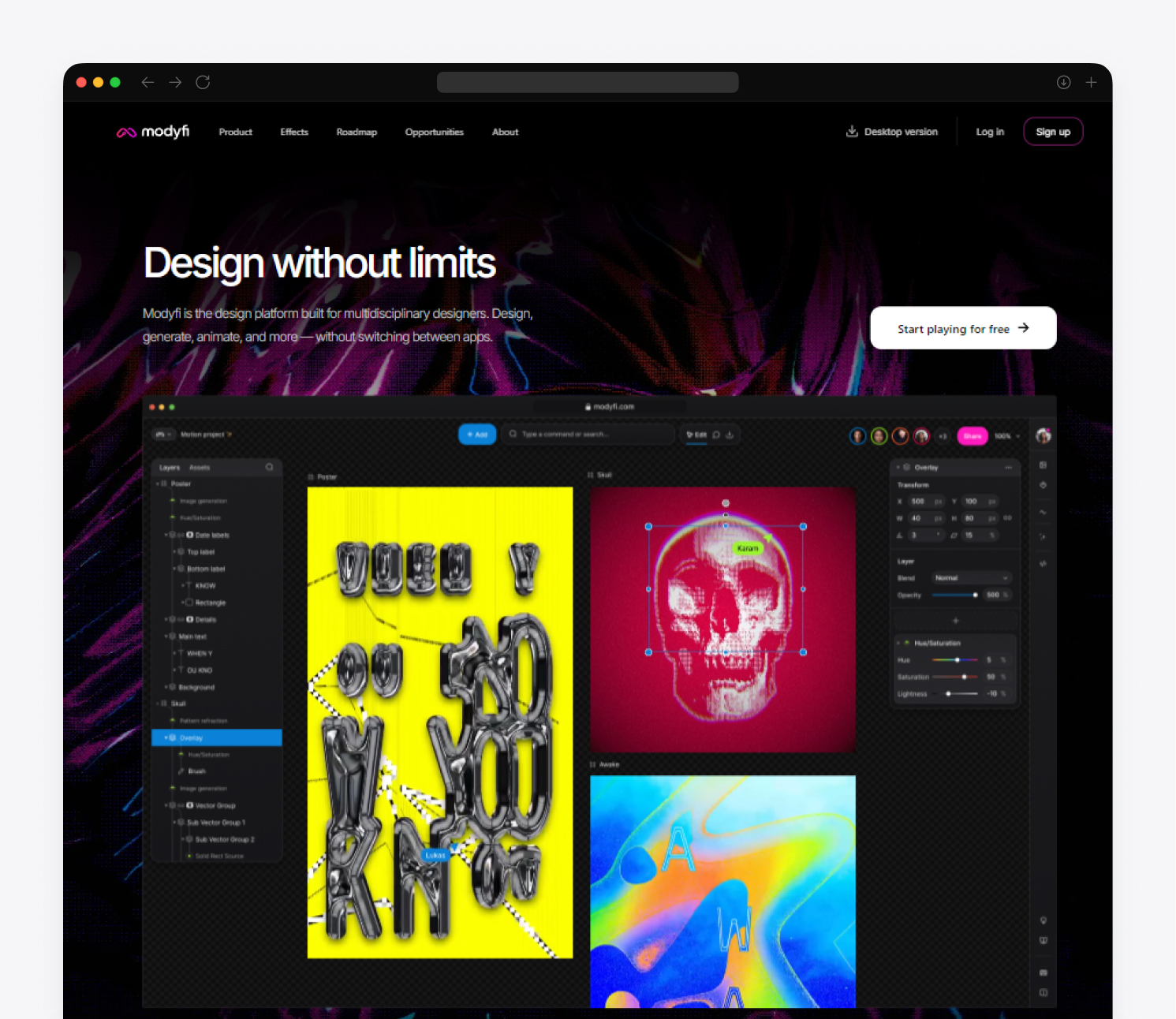Click the search icon in Layers panel
Image resolution: width=1176 pixels, height=1019 pixels.
coord(270,467)
